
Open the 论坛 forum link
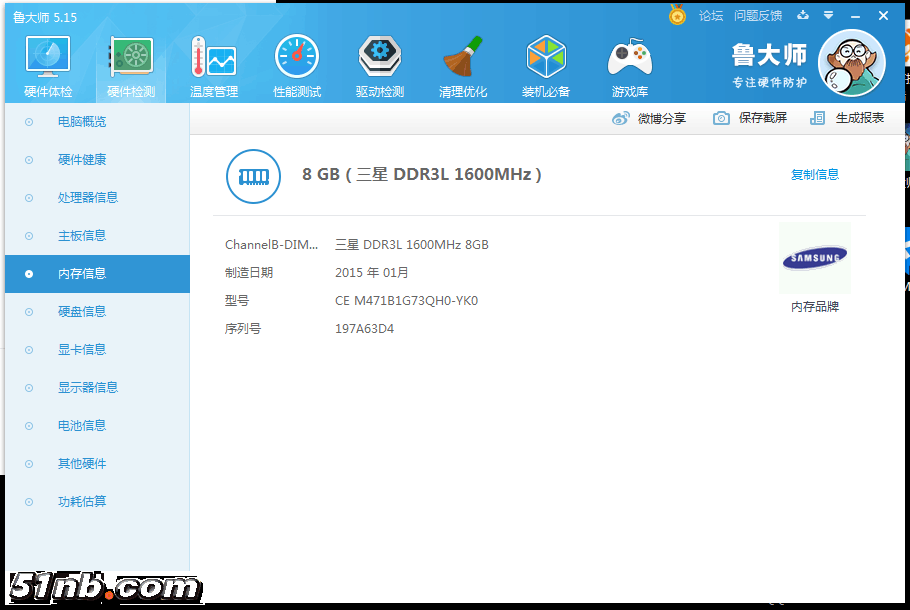click(711, 16)
